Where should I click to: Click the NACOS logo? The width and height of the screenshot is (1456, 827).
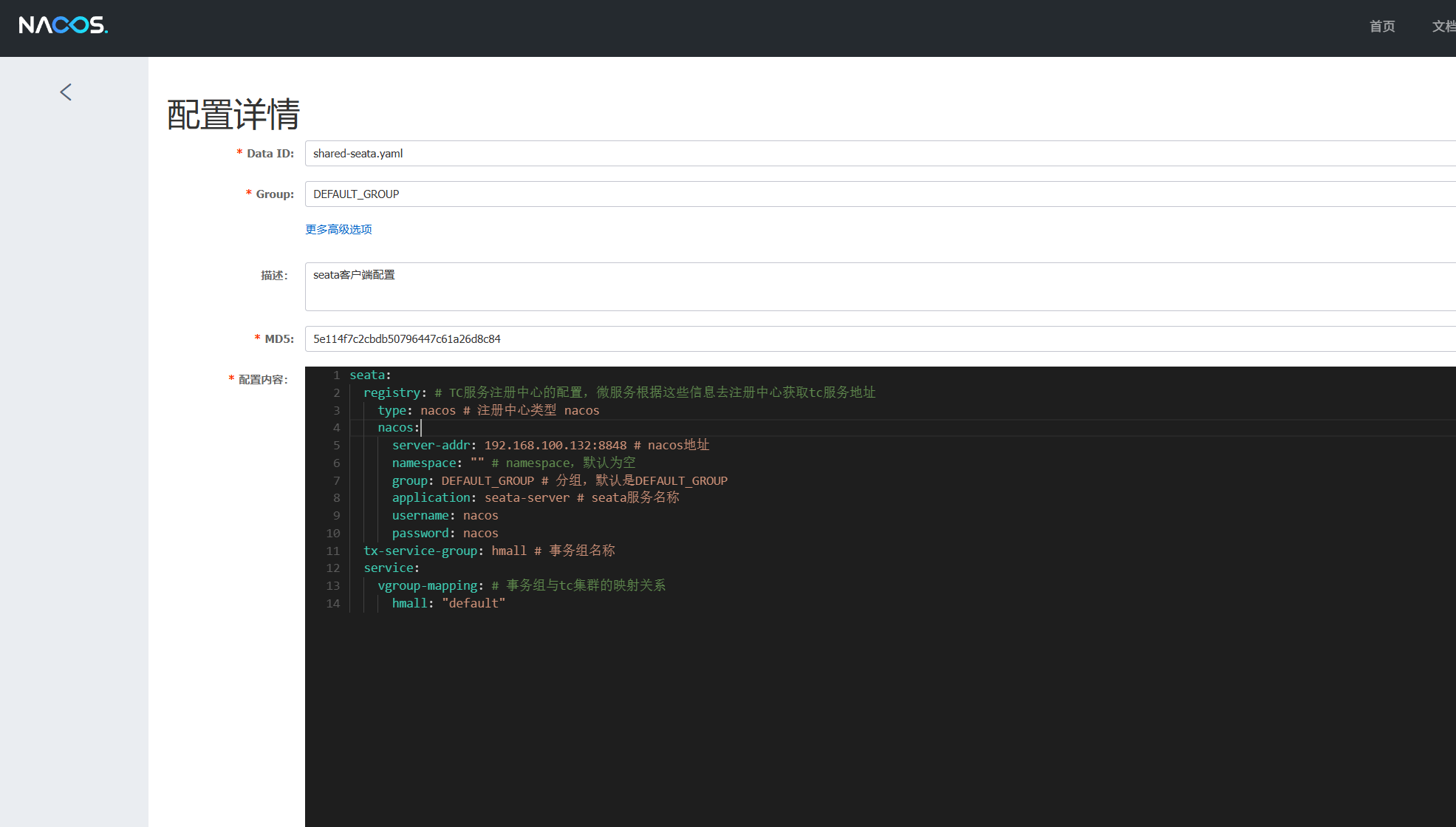(x=62, y=24)
